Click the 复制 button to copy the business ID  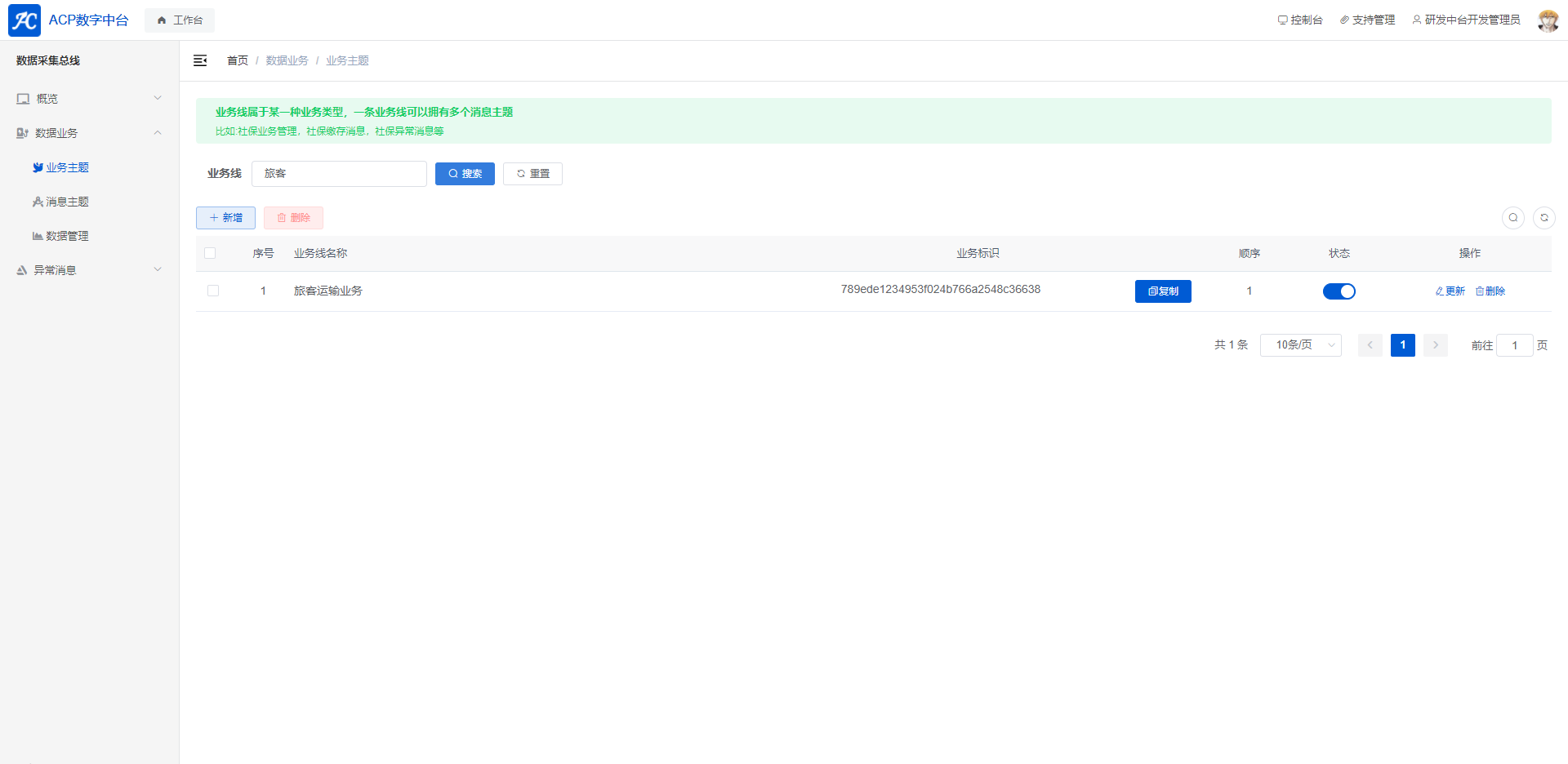click(x=1162, y=291)
